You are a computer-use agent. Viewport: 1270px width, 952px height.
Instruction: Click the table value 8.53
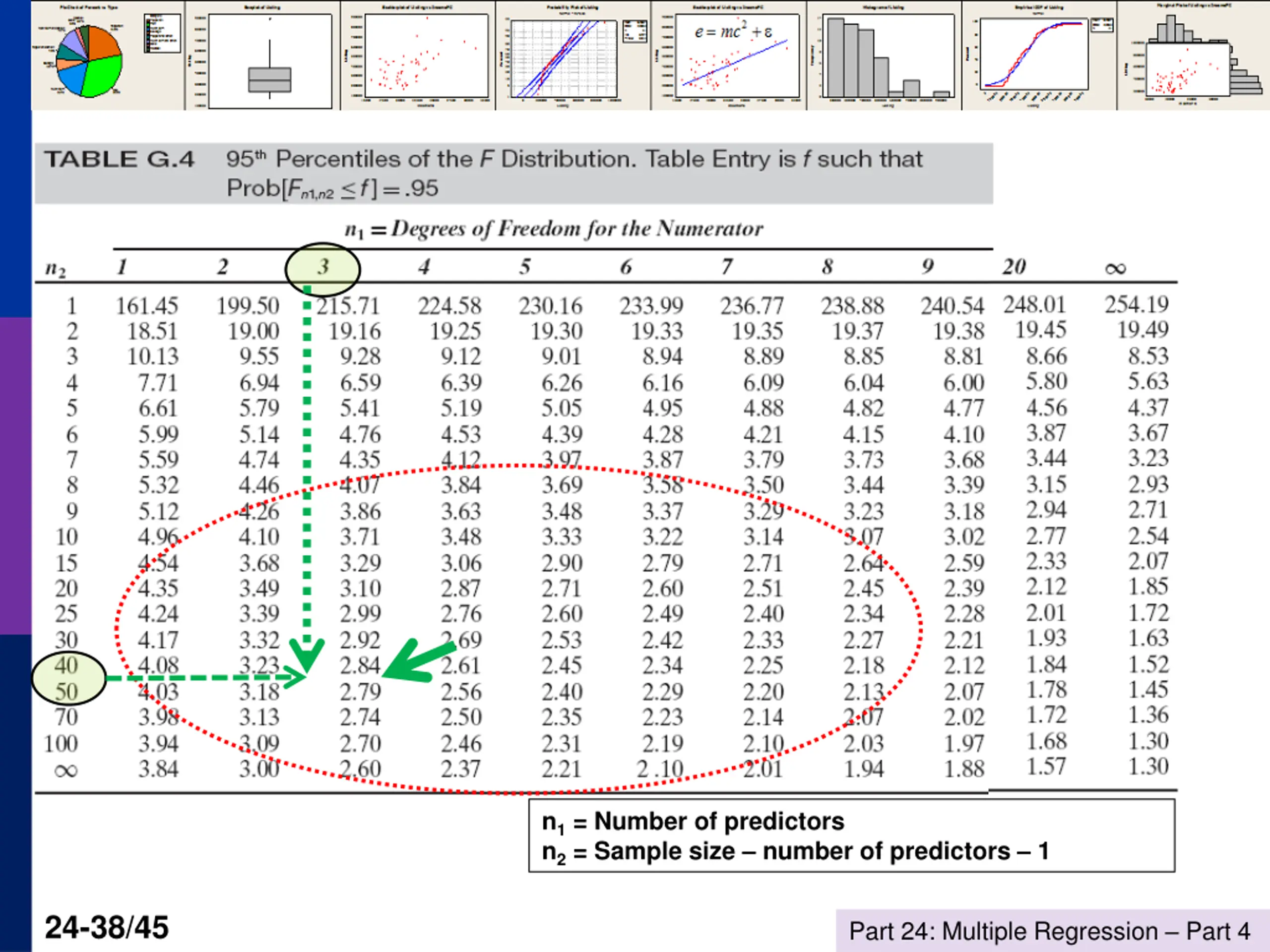[x=1148, y=356]
